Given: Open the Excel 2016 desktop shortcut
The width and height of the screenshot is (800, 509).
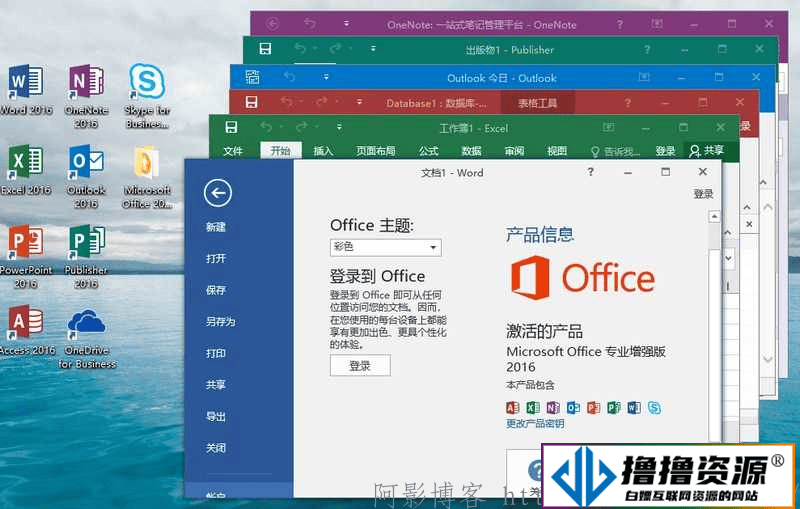Looking at the screenshot, I should (x=26, y=169).
